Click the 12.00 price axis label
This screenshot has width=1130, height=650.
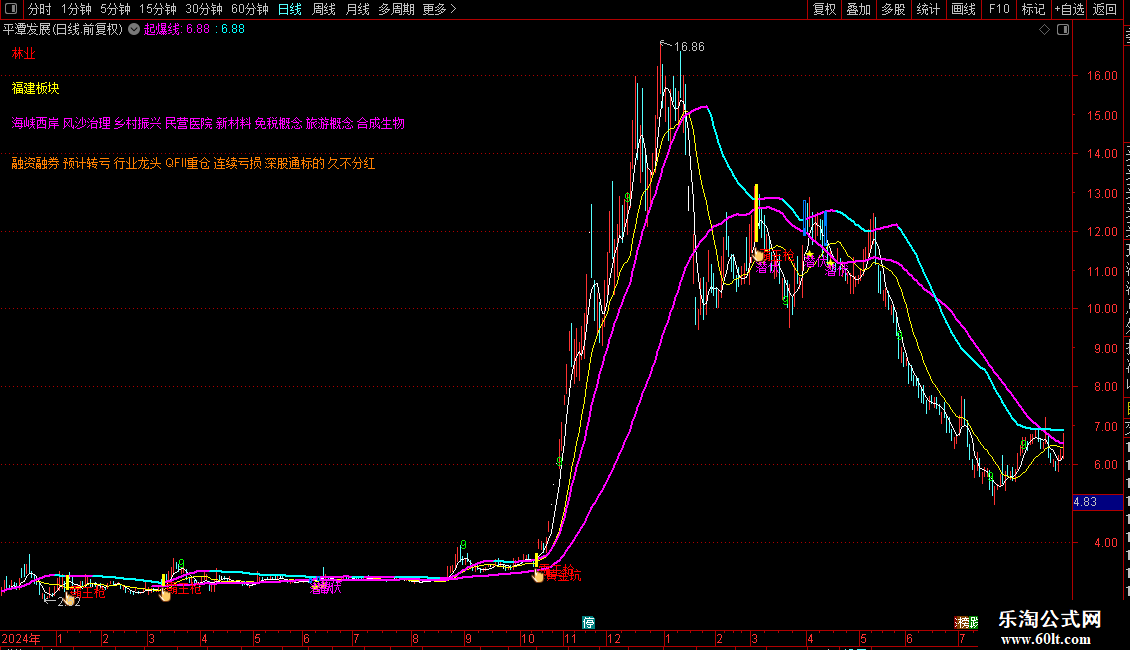pos(1103,232)
